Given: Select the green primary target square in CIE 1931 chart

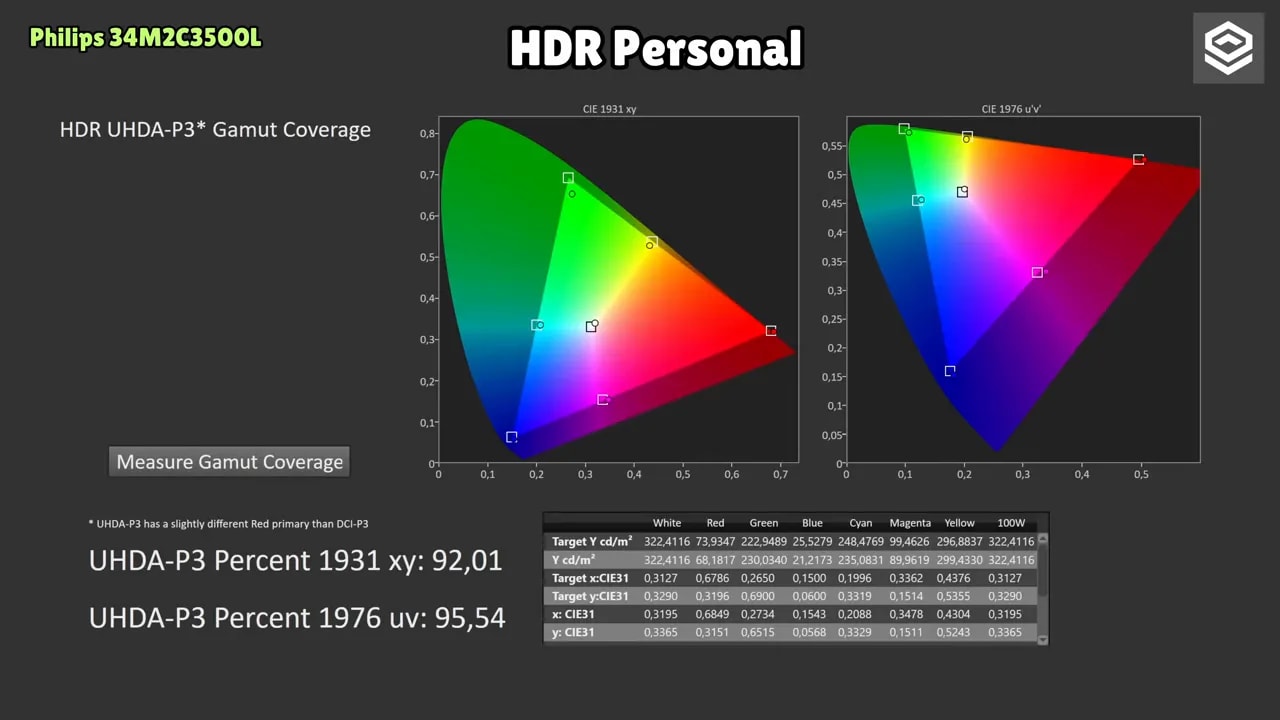Looking at the screenshot, I should pos(568,178).
